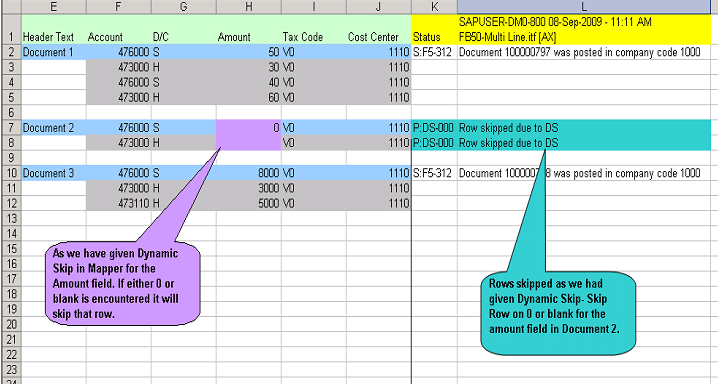Select tax code V0 in row 8
This screenshot has height=384, width=720.
click(314, 143)
